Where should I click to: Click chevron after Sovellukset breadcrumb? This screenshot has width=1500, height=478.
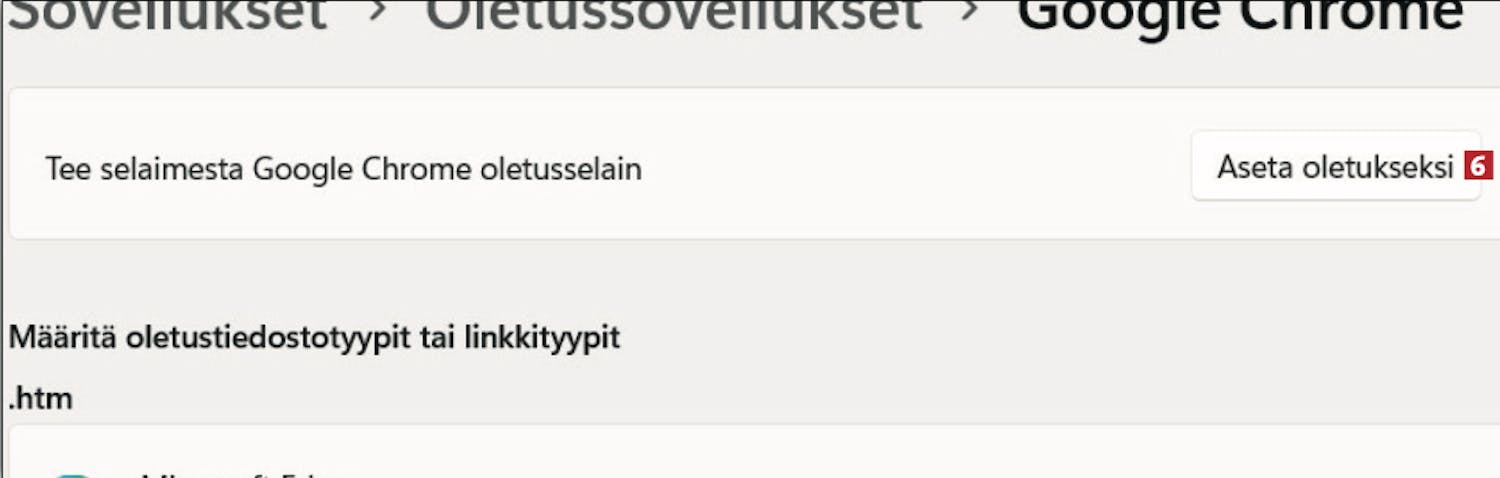tap(377, 14)
